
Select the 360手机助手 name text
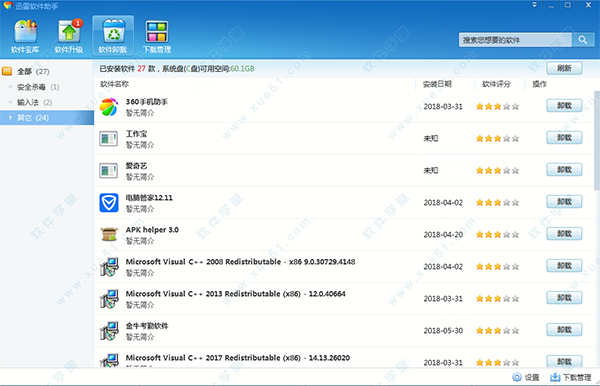click(147, 102)
